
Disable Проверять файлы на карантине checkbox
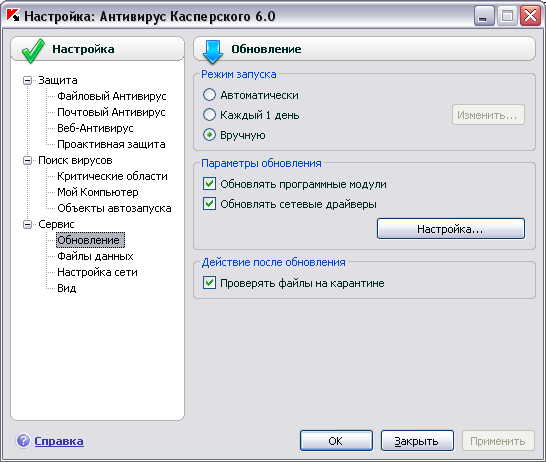[209, 283]
